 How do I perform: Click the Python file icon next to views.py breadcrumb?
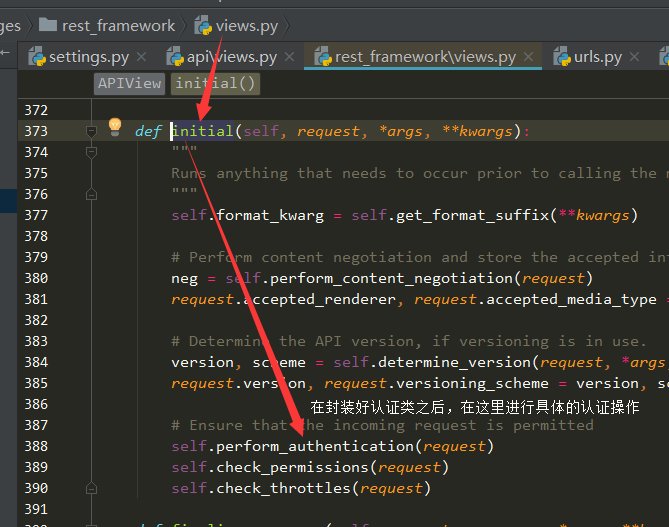(203, 25)
